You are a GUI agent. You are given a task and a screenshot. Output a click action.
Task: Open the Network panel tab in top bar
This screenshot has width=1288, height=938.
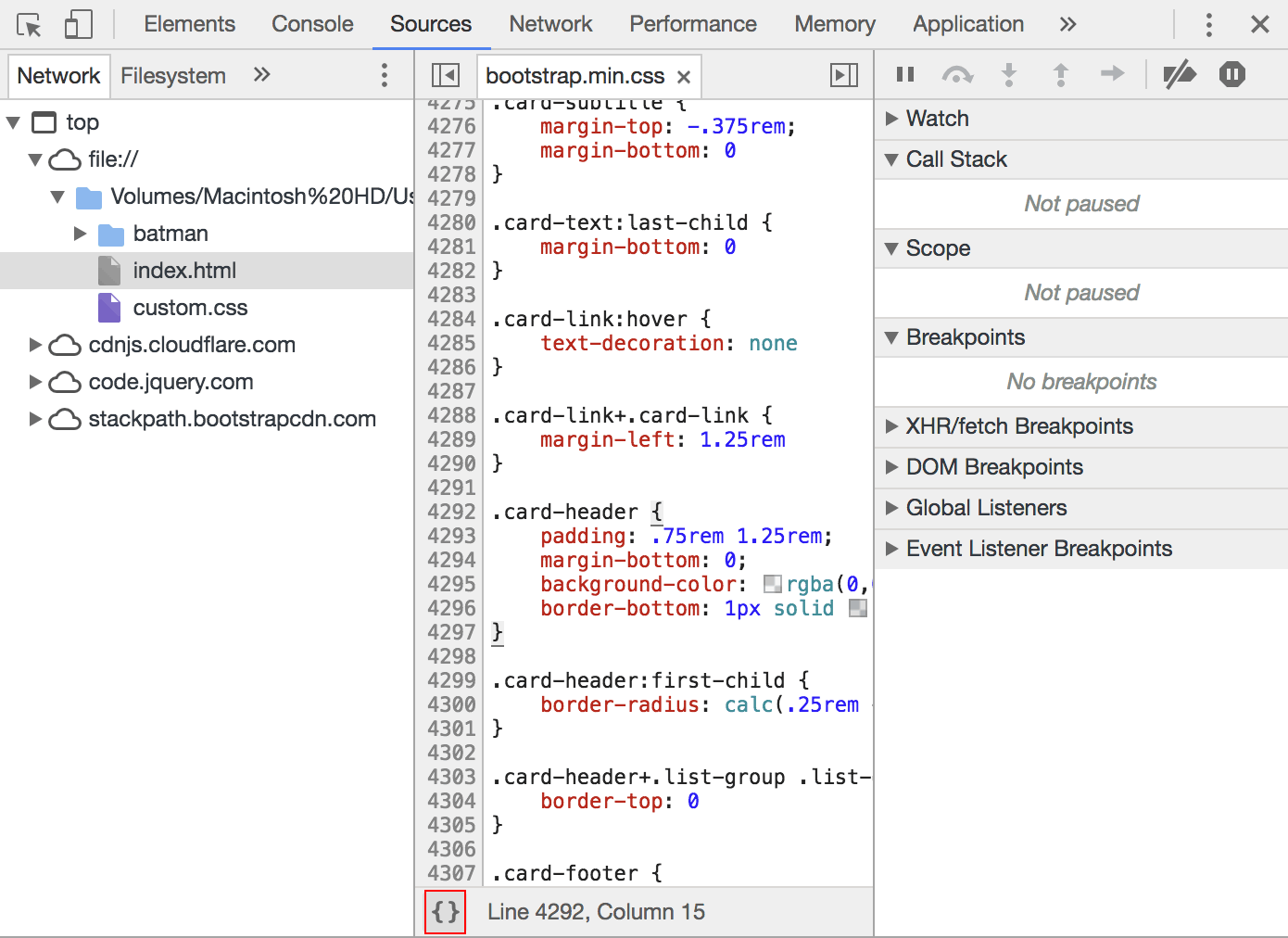(550, 24)
